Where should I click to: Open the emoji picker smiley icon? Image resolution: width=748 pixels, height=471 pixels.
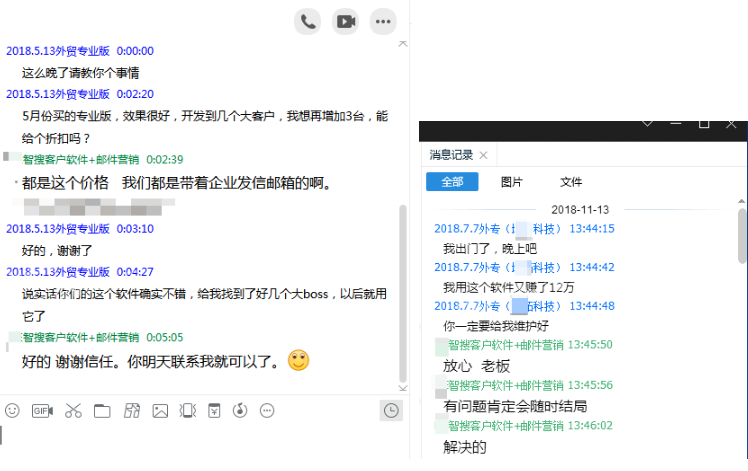(x=12, y=410)
